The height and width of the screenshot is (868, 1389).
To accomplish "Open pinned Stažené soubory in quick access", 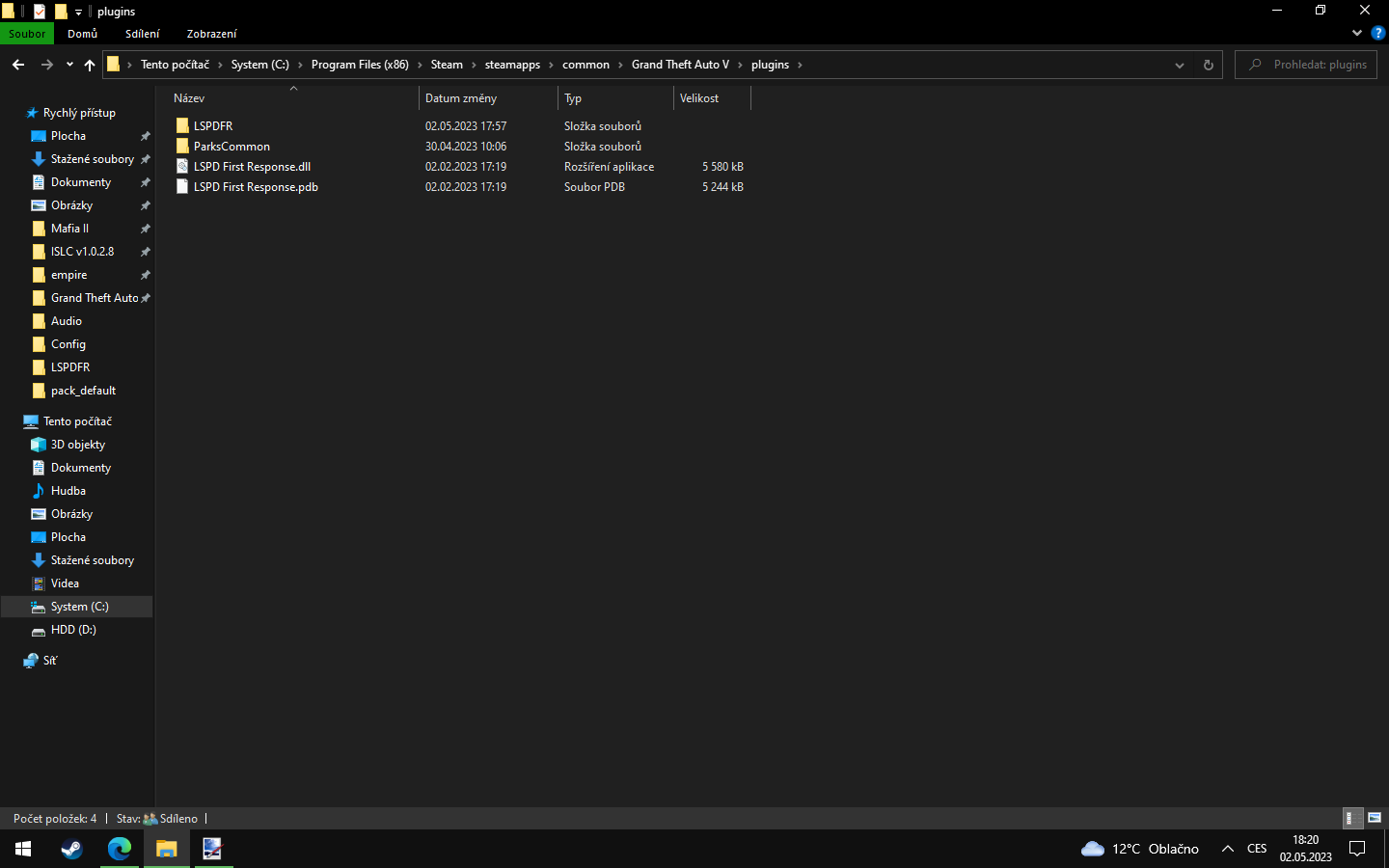I will (93, 159).
